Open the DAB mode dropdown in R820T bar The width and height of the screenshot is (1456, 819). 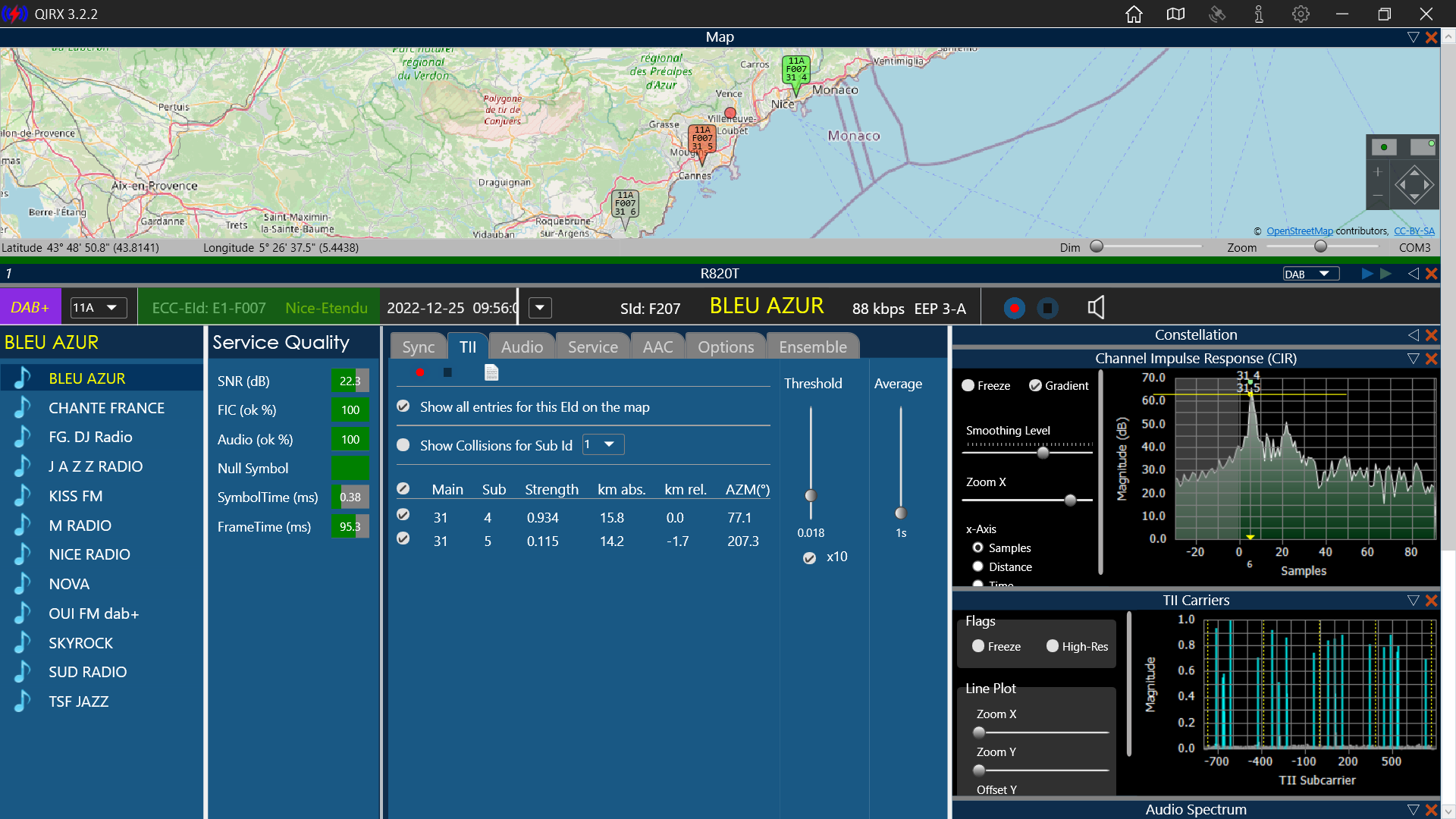click(x=1310, y=274)
